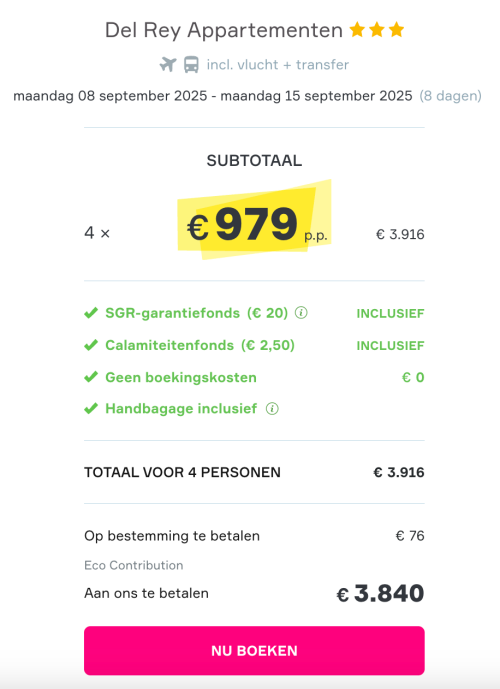Open SGR-garantiefonds info icon

coord(301,313)
